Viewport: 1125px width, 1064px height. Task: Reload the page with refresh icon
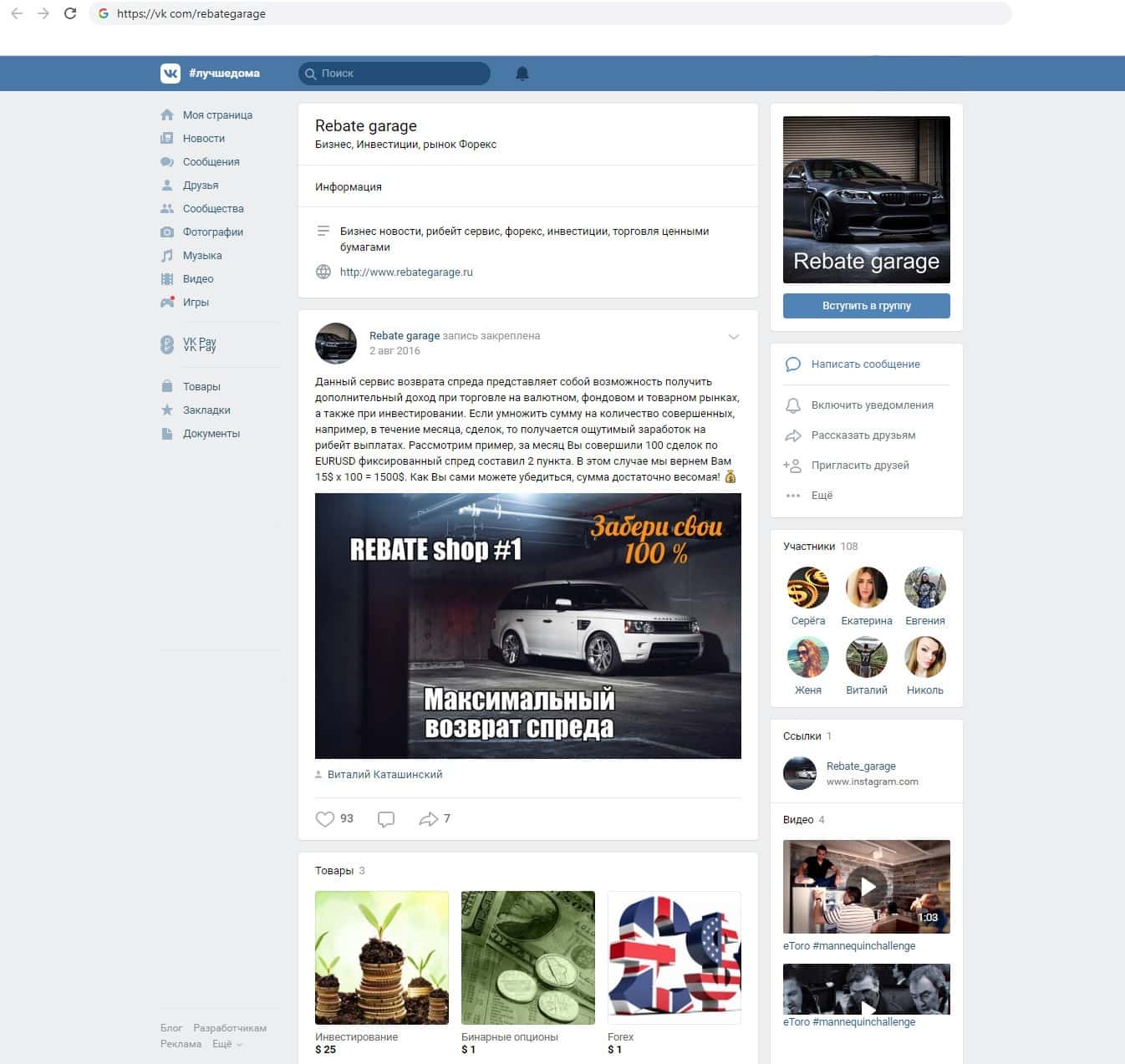click(x=70, y=13)
